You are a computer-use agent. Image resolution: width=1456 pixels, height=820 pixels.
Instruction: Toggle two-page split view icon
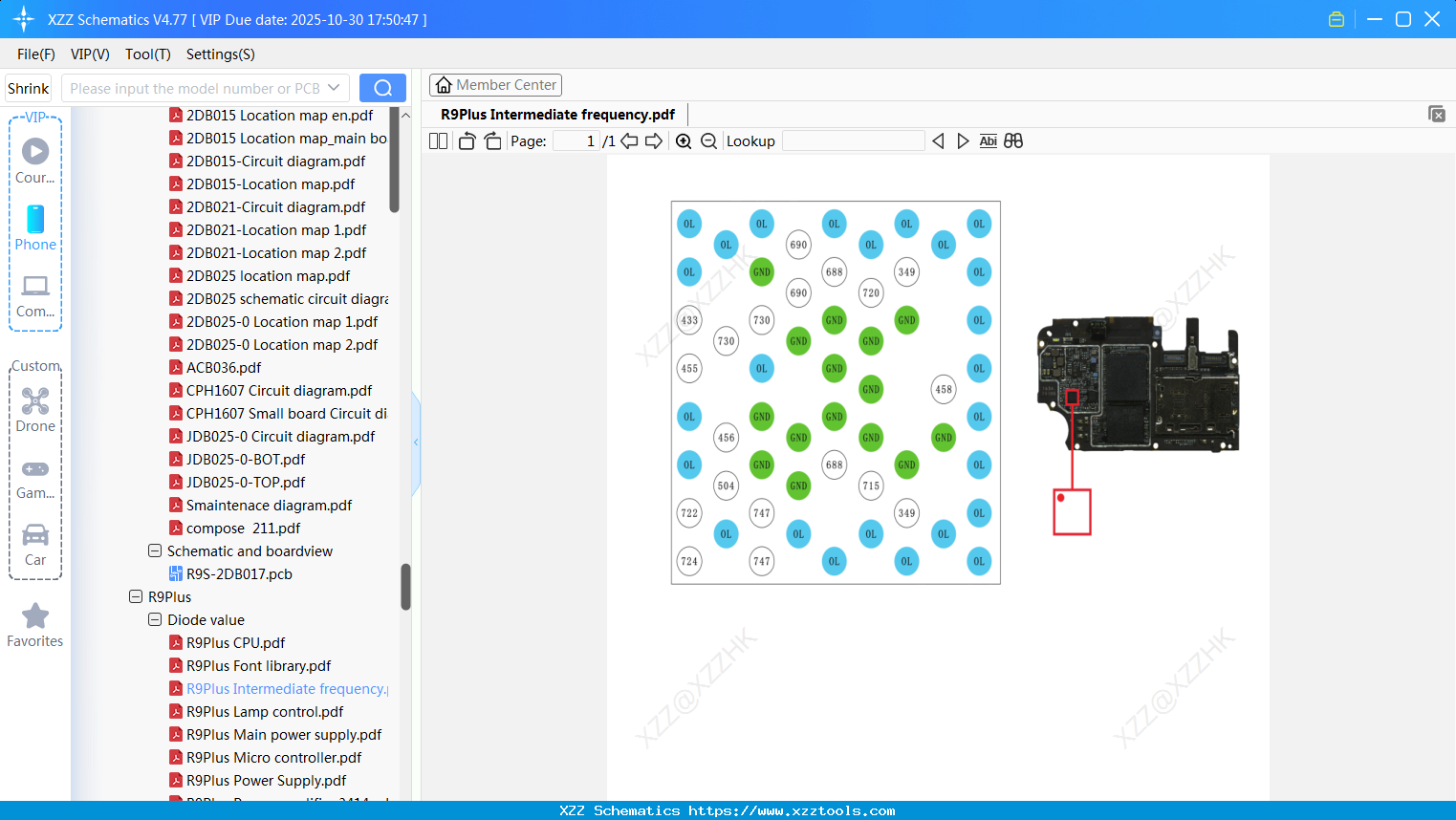coord(439,141)
